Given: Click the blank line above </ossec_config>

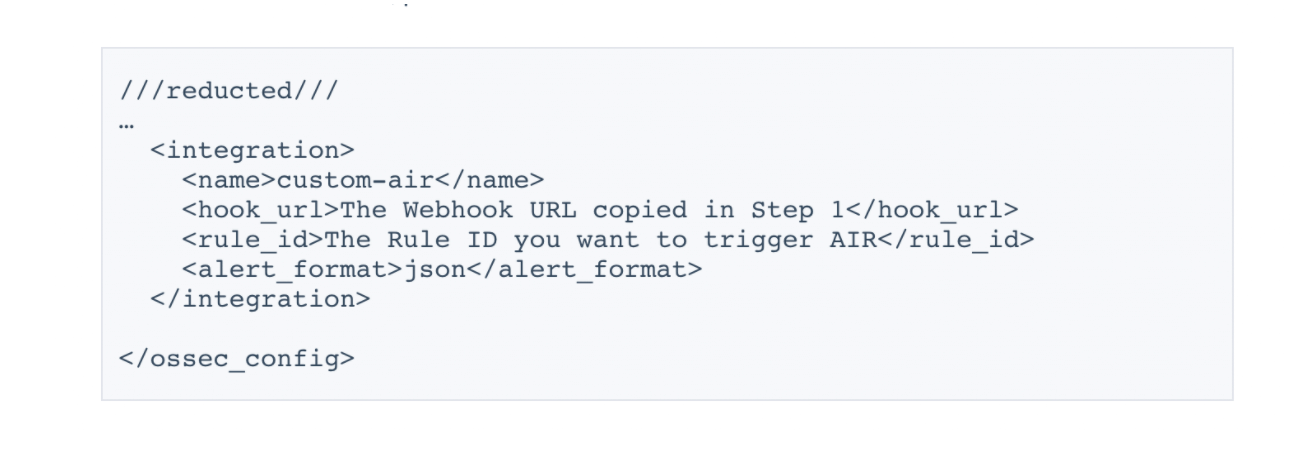Looking at the screenshot, I should click(300, 328).
